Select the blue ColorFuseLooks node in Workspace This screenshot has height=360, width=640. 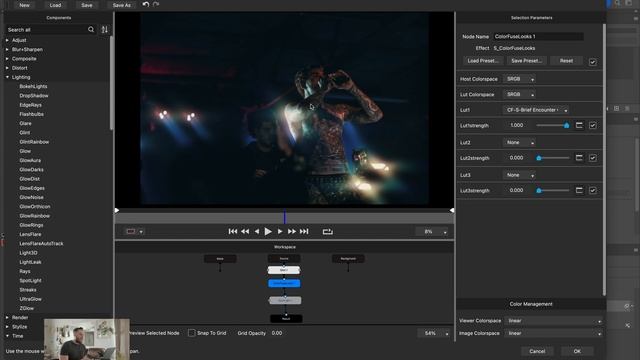(284, 283)
